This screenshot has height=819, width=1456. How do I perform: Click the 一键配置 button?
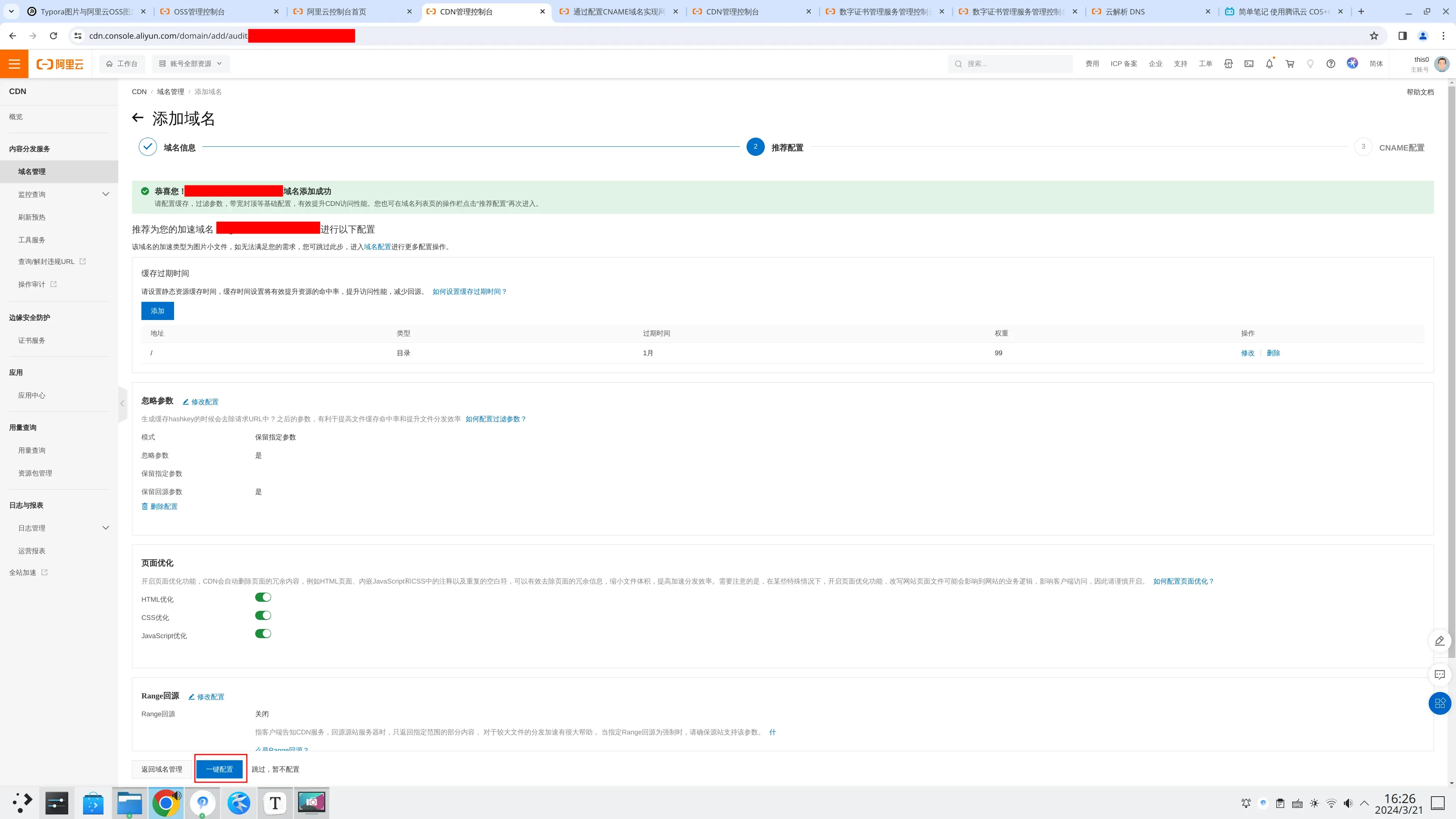coord(219,769)
